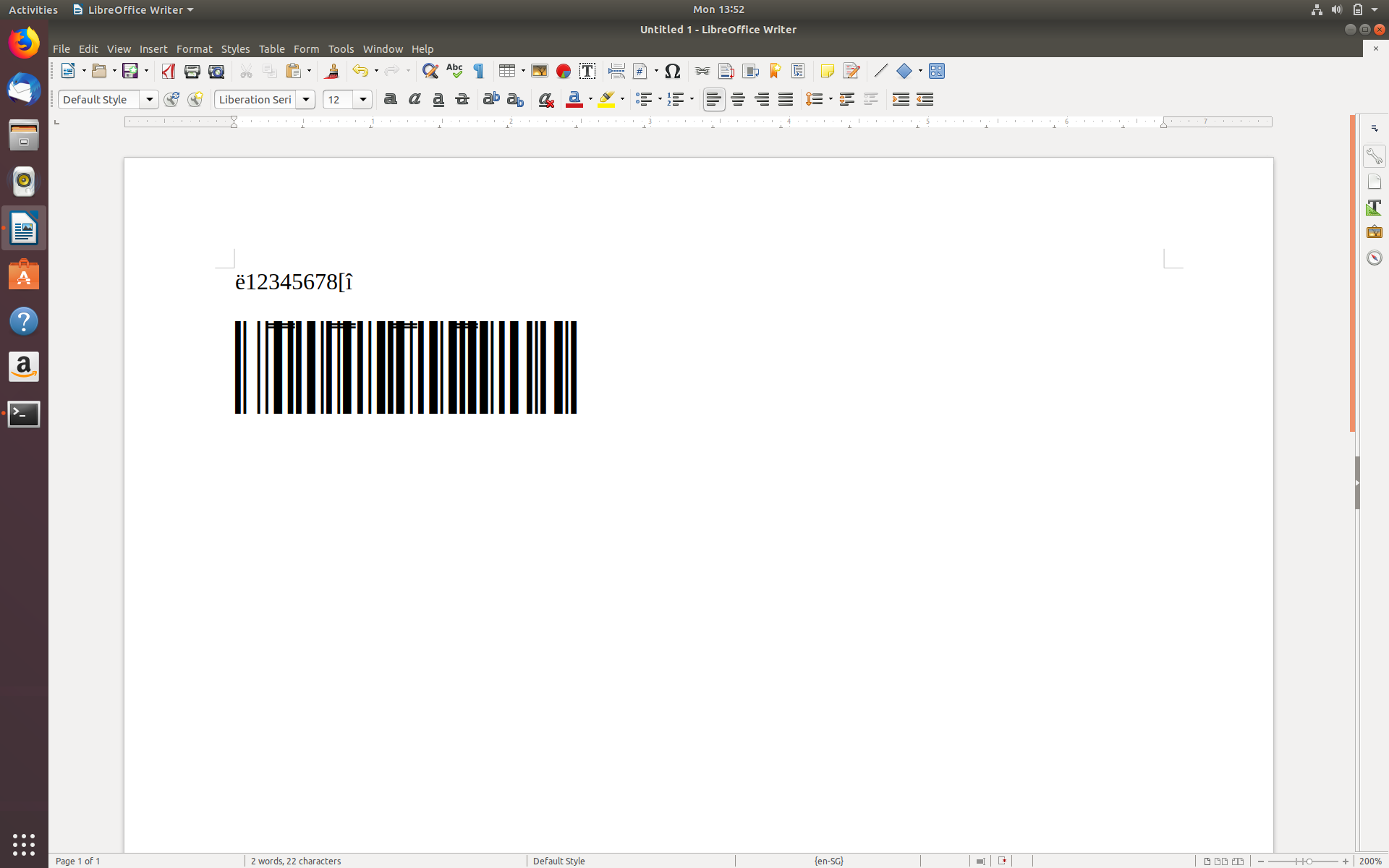Screen dimensions: 1389x868
Task: Open Find & Replace
Action: pyautogui.click(x=430, y=71)
